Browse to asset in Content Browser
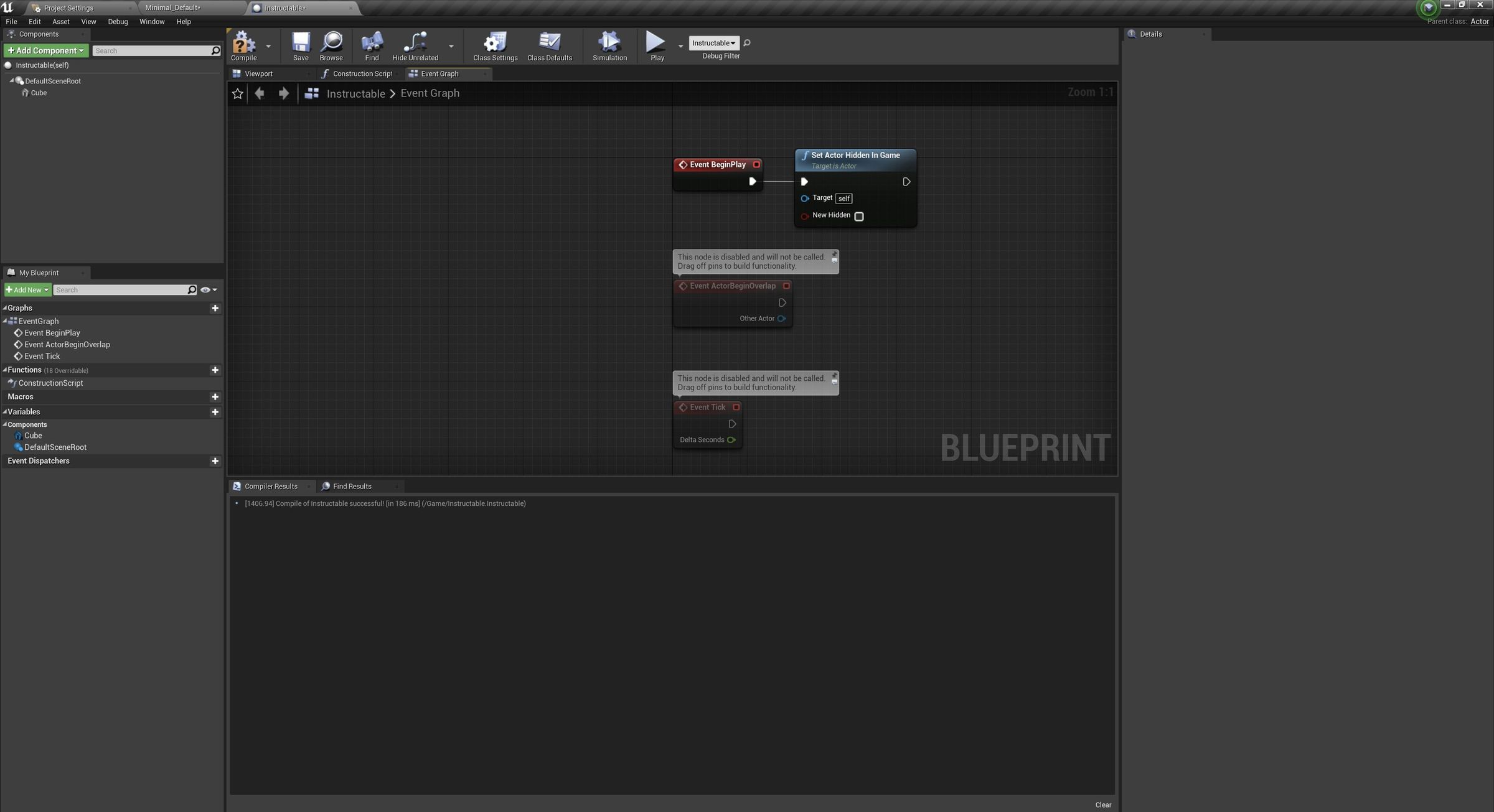 332,46
